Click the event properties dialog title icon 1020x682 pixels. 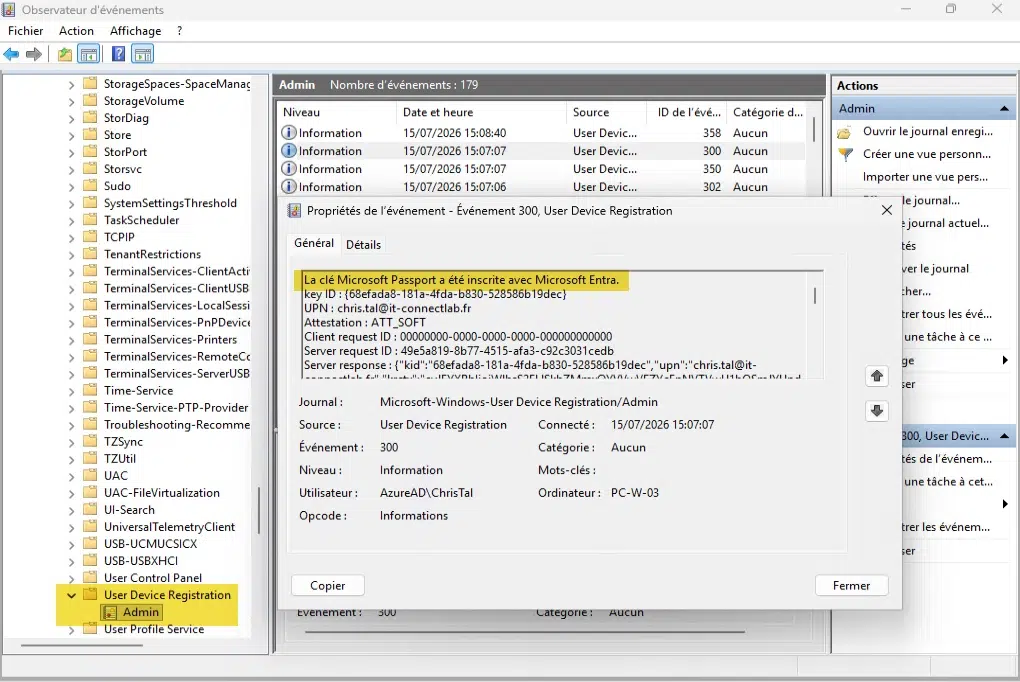pyautogui.click(x=294, y=210)
